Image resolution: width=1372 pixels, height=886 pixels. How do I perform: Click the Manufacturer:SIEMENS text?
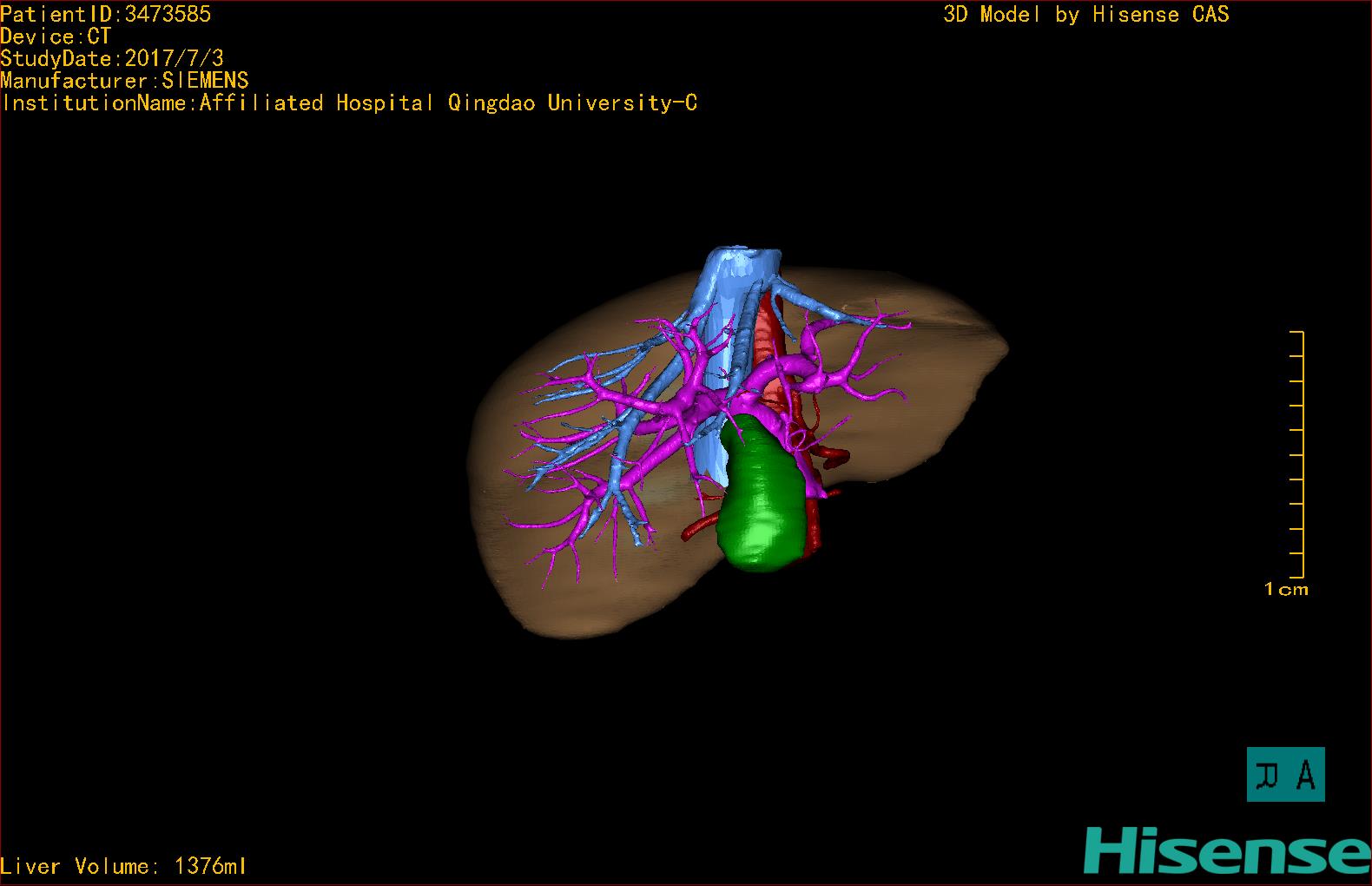click(x=124, y=81)
